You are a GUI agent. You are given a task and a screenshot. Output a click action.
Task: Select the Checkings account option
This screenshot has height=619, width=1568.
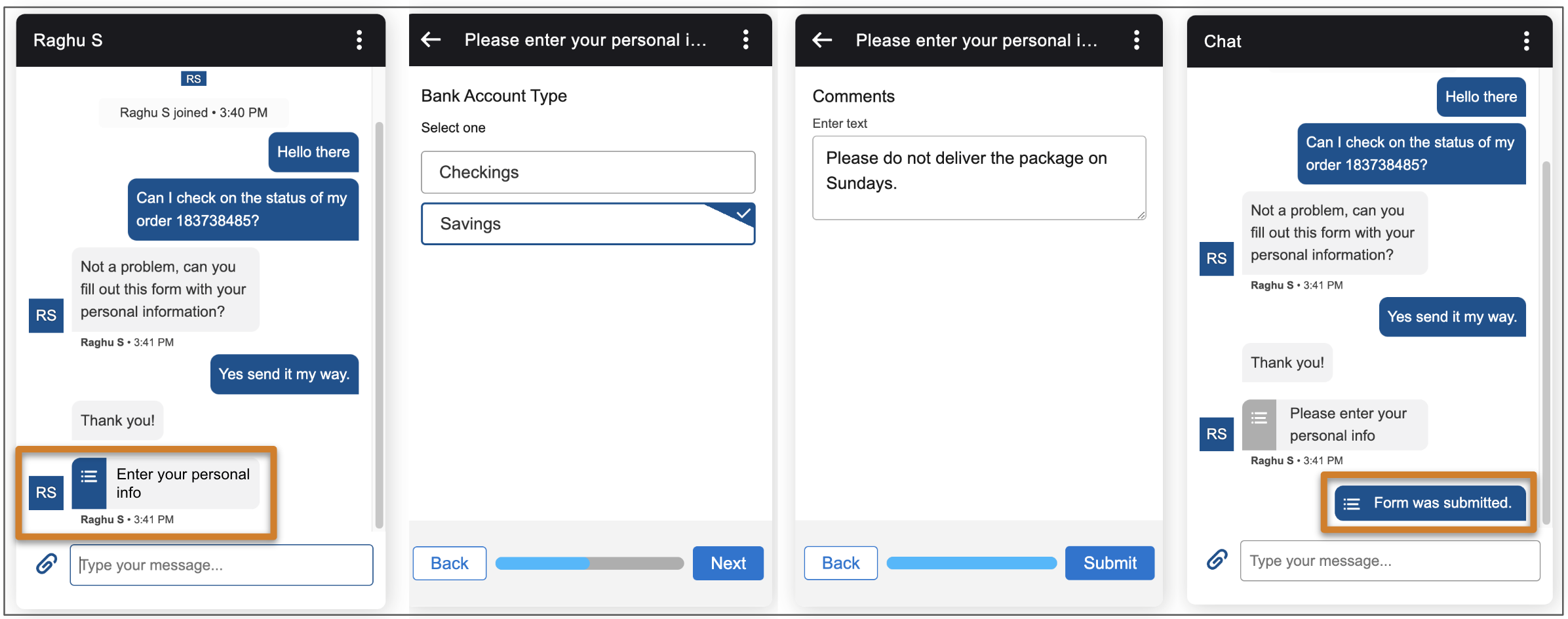point(587,172)
